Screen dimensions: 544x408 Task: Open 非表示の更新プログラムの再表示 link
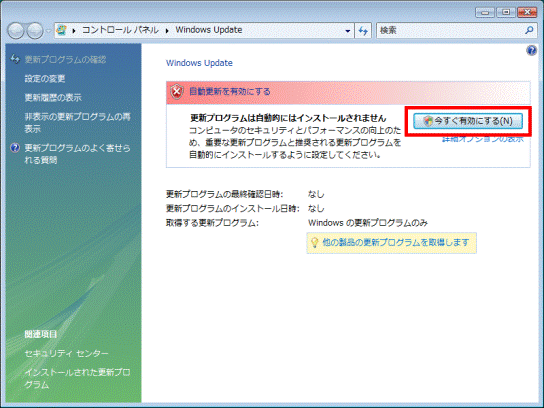[78, 122]
